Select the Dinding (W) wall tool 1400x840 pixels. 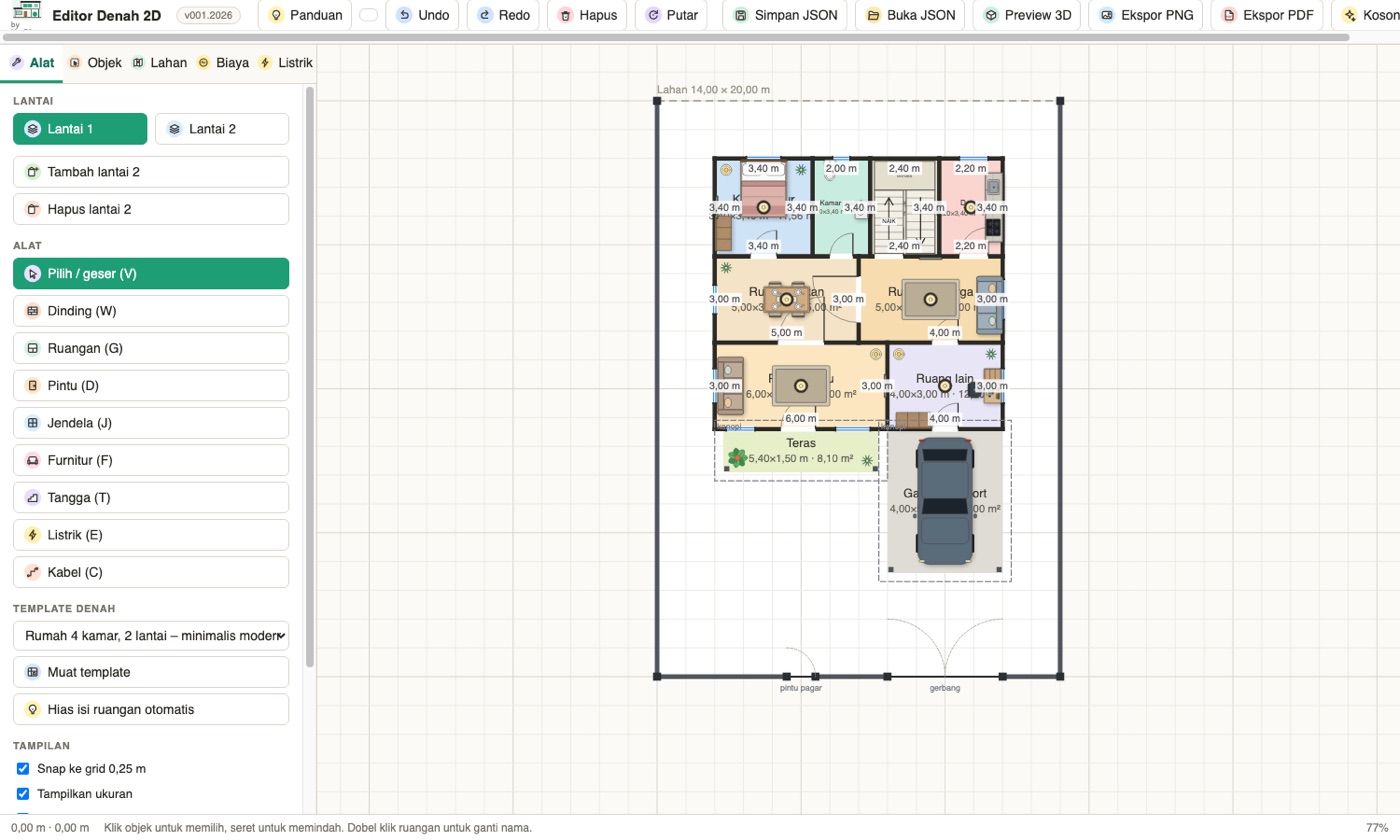click(151, 311)
